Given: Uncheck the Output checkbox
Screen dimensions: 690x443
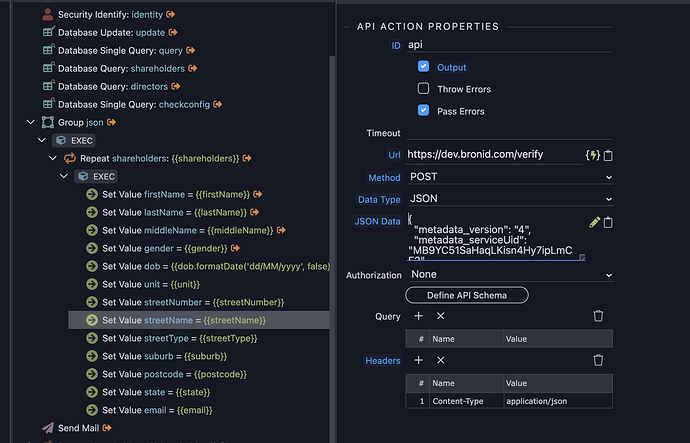Looking at the screenshot, I should tap(423, 66).
